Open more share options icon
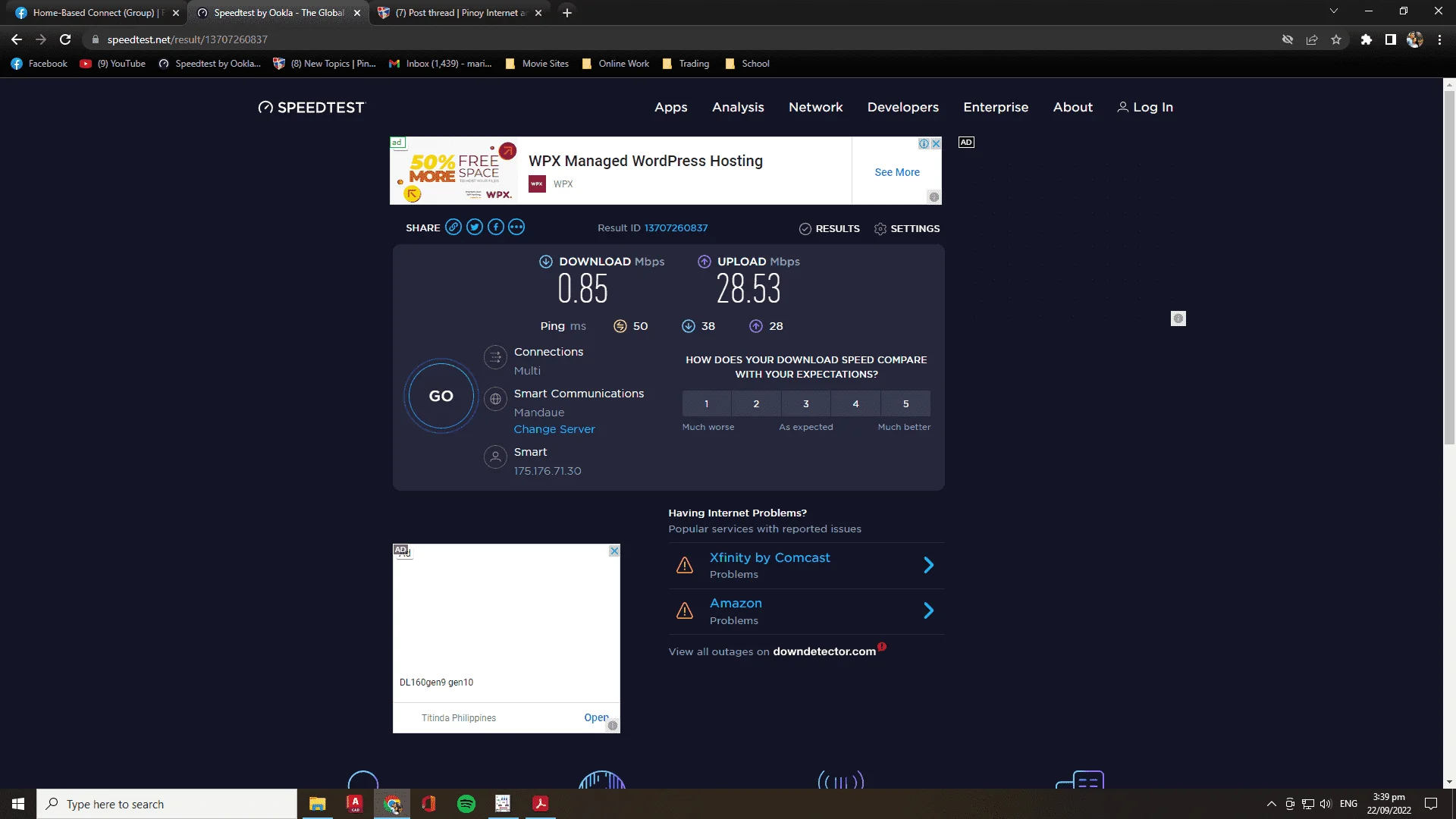This screenshot has width=1456, height=819. coord(516,227)
